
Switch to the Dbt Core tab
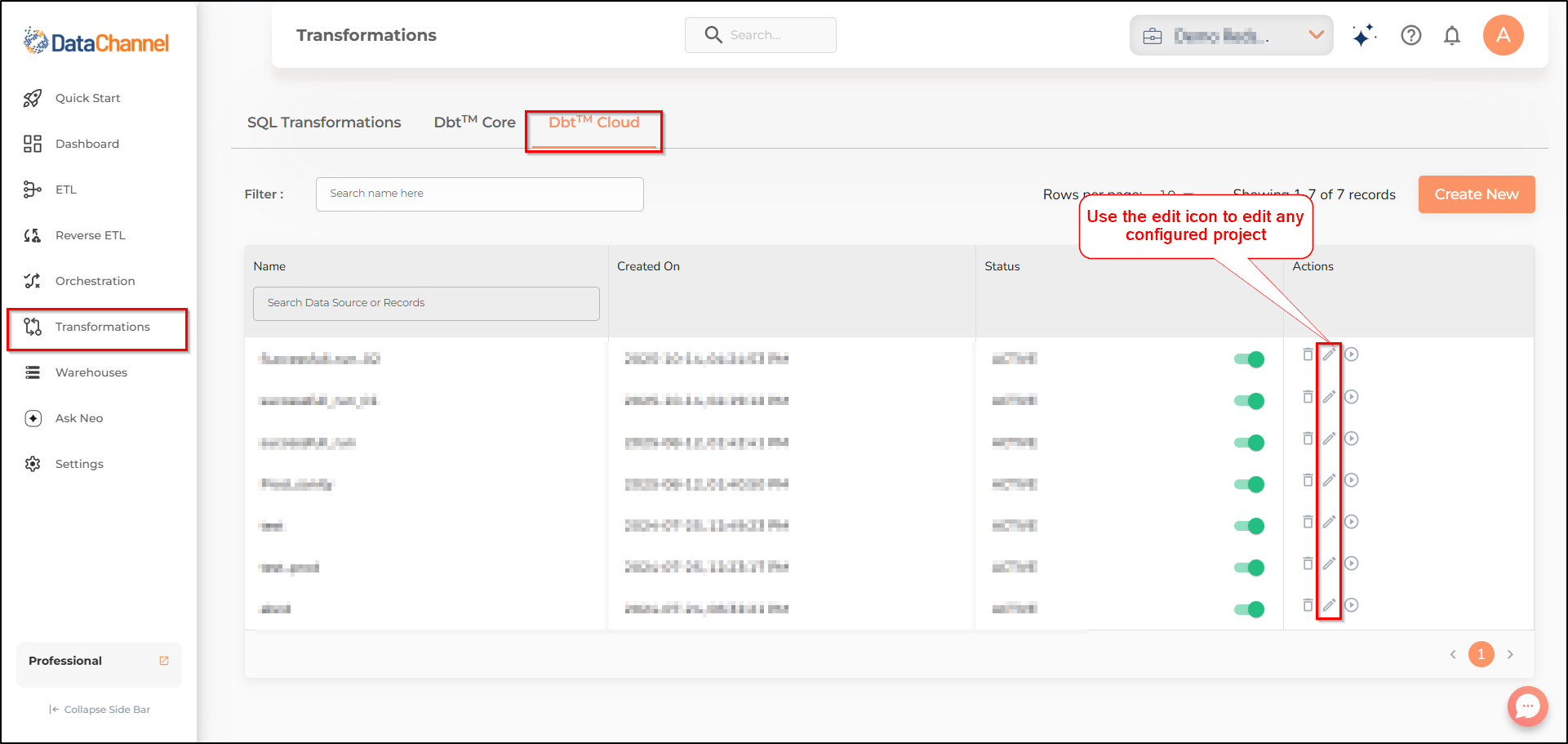pyautogui.click(x=475, y=123)
